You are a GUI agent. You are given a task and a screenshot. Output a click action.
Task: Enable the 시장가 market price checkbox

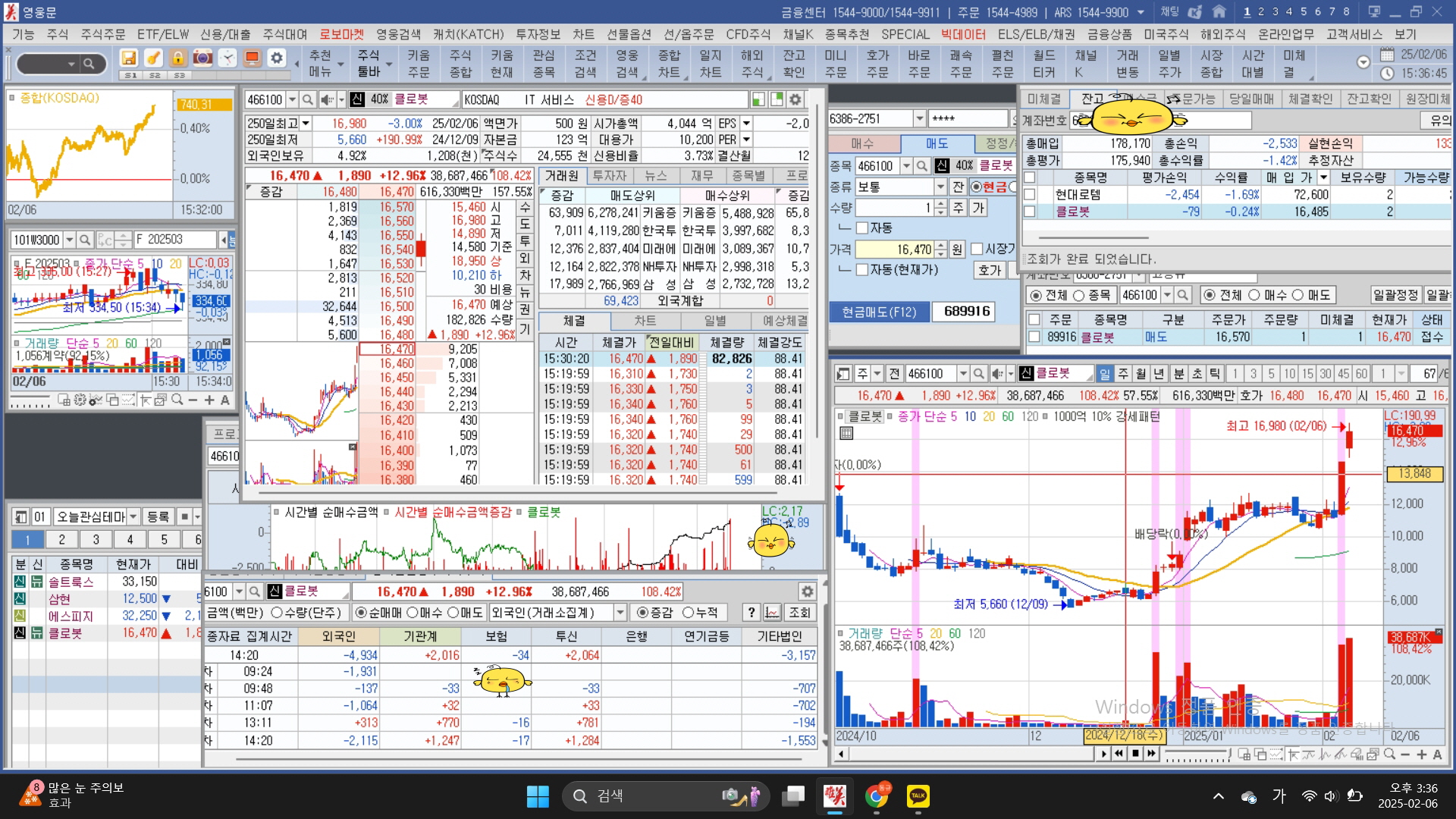977,249
